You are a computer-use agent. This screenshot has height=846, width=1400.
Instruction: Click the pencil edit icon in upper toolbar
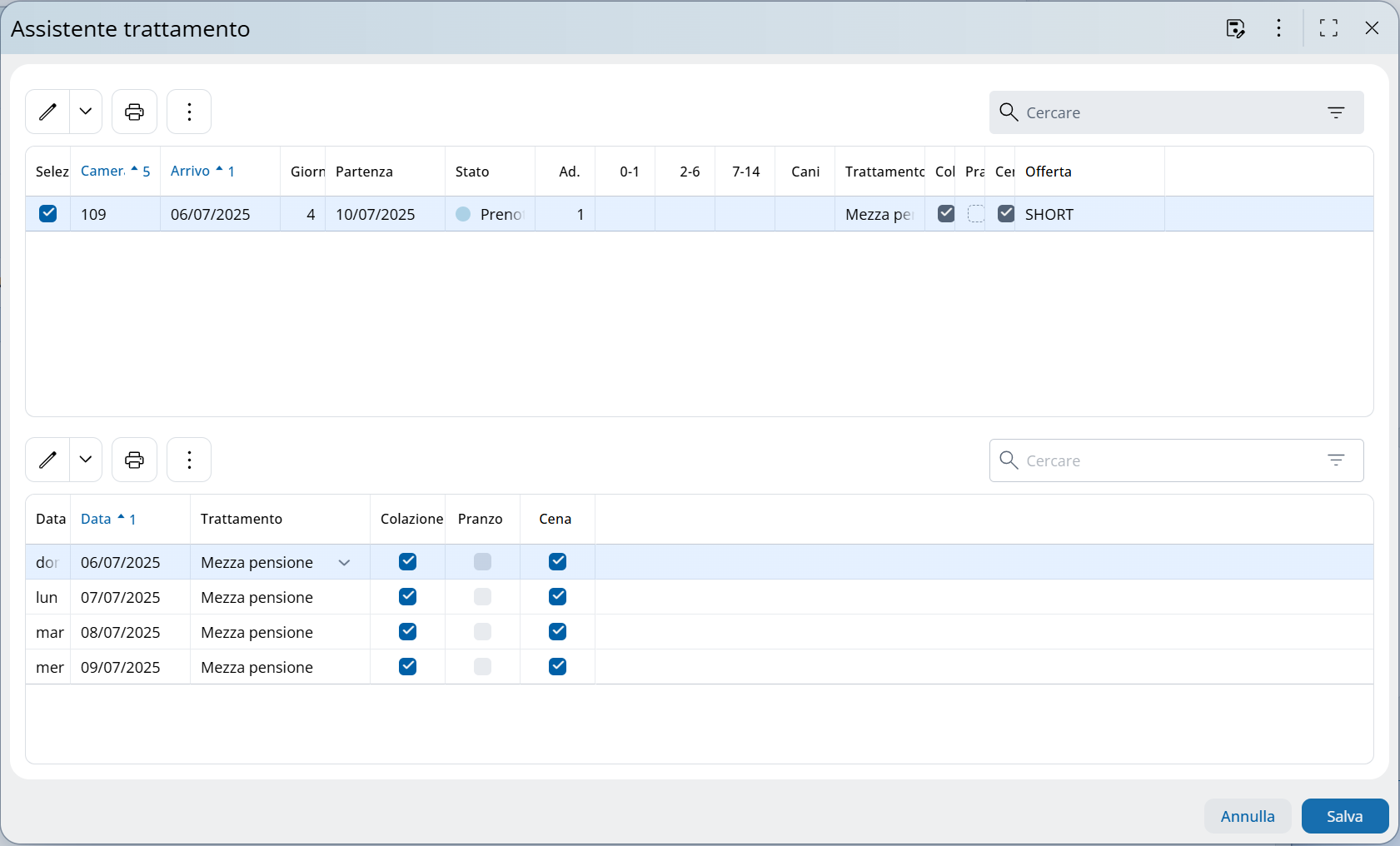click(47, 112)
